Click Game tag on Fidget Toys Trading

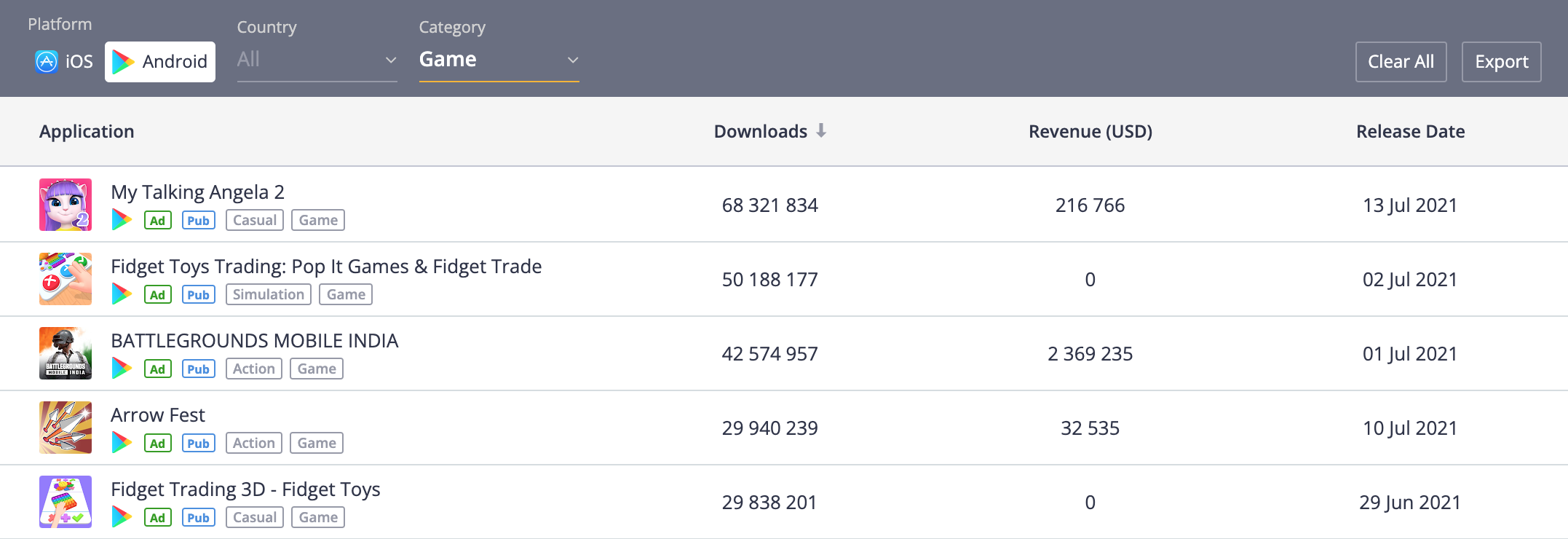346,294
